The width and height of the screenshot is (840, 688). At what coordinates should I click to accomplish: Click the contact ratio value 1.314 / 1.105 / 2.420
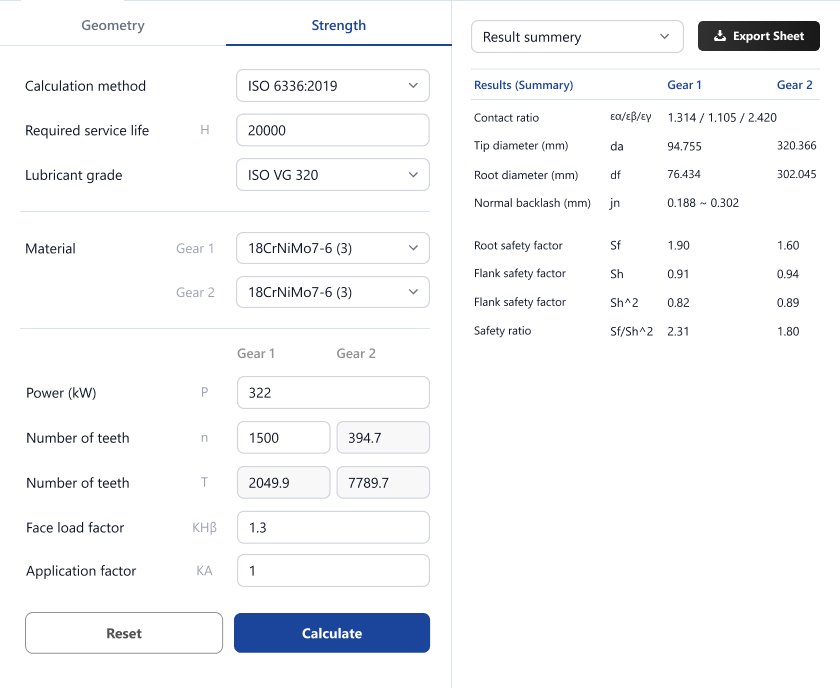pyautogui.click(x=722, y=118)
